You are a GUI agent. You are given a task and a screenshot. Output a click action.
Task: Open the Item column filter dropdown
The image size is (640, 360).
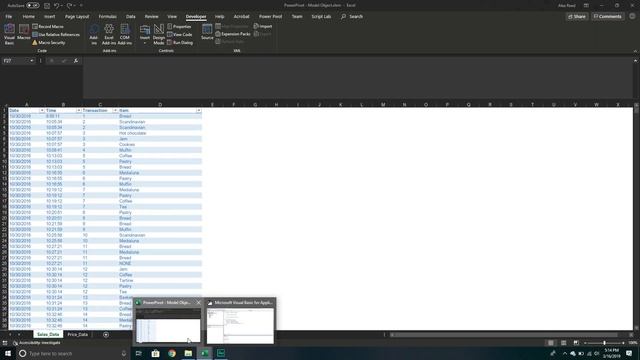tap(198, 111)
